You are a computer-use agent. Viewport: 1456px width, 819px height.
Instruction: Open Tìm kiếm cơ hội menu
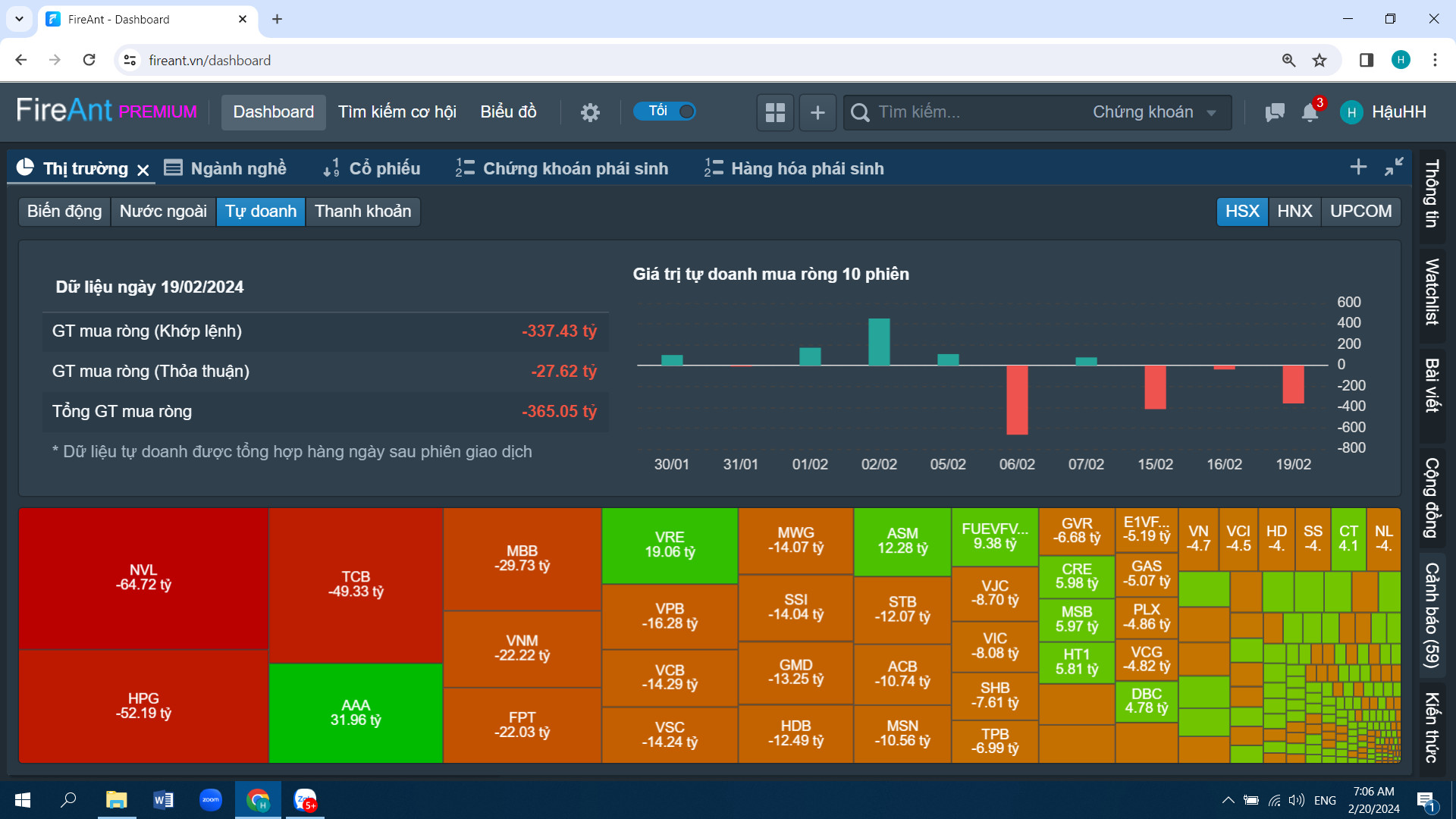tap(397, 112)
